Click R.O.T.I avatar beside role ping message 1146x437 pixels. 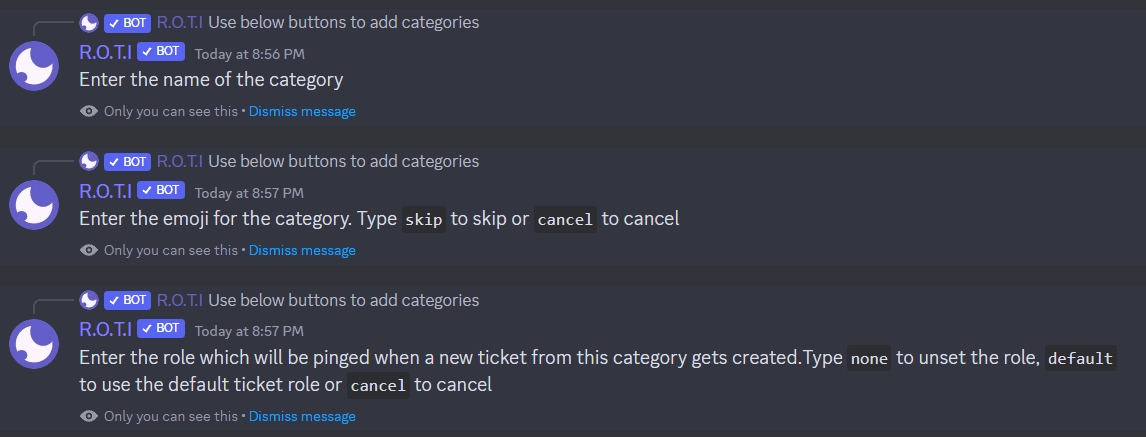click(34, 343)
